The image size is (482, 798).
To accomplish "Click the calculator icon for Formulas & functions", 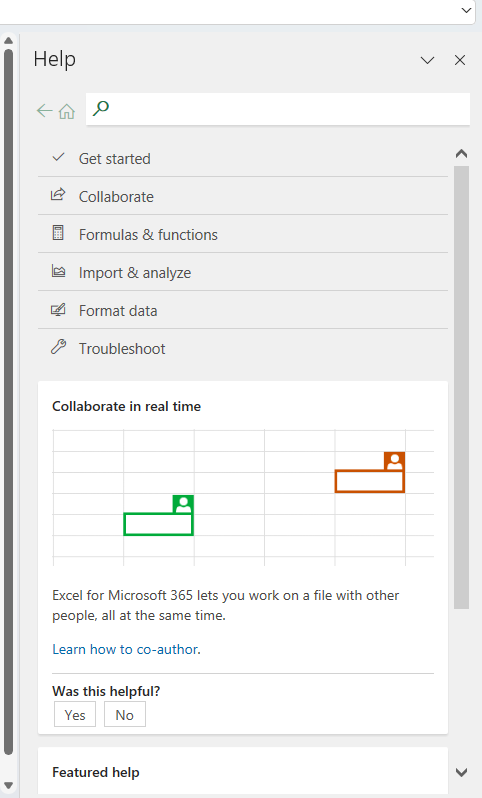I will pyautogui.click(x=58, y=233).
